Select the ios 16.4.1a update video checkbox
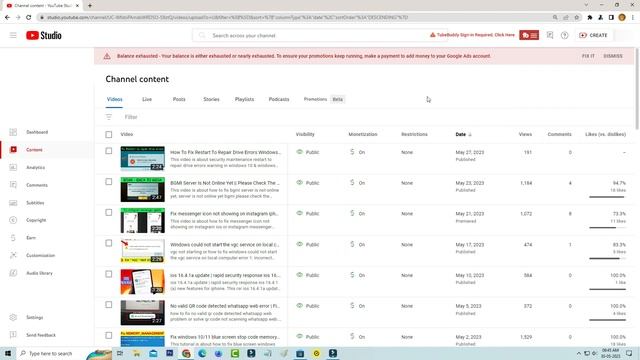This screenshot has height=360, width=640. (x=109, y=274)
